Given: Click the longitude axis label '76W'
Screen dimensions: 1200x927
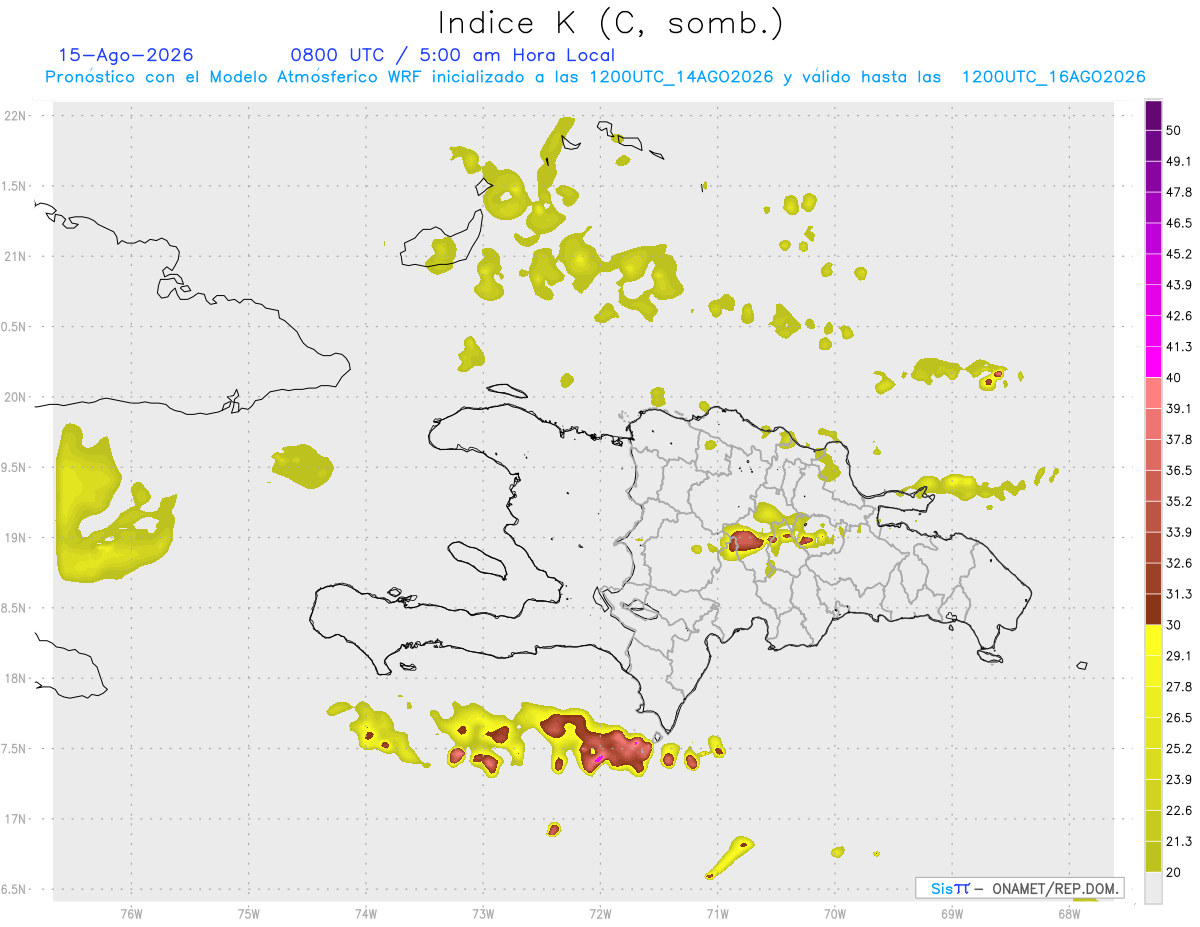Looking at the screenshot, I should 131,913.
